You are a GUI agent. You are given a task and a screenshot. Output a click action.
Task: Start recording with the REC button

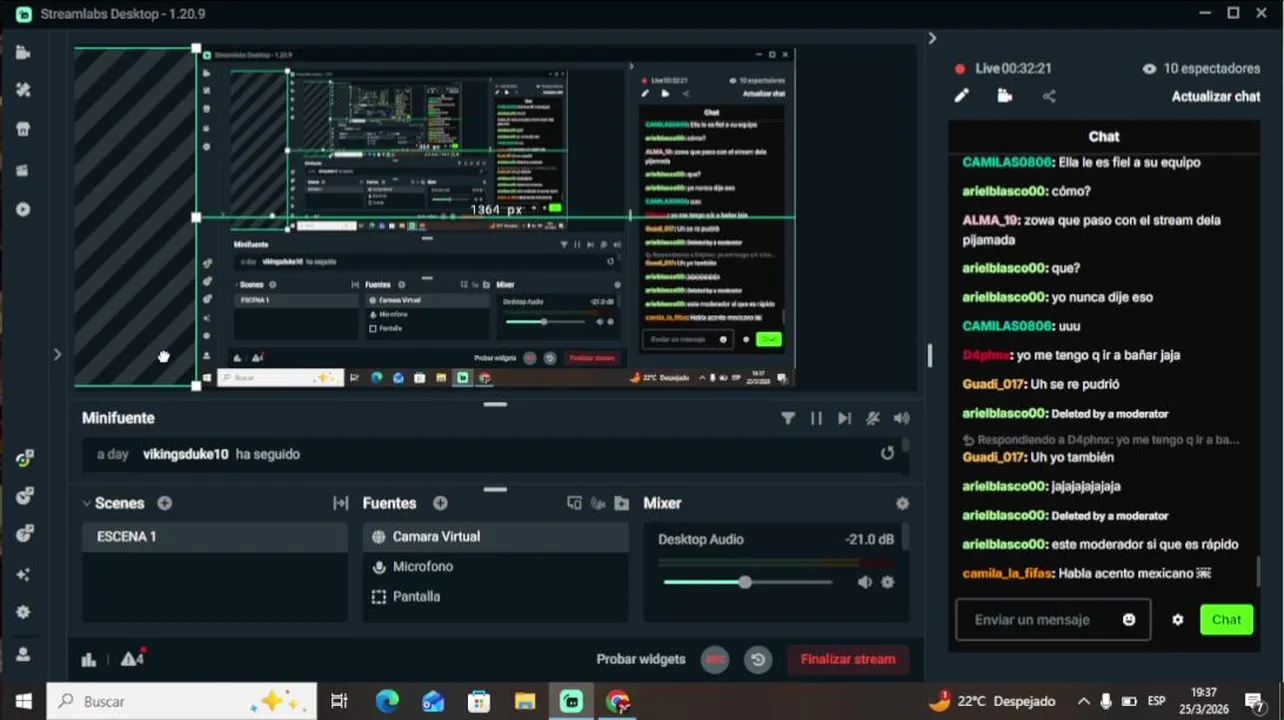(x=715, y=659)
